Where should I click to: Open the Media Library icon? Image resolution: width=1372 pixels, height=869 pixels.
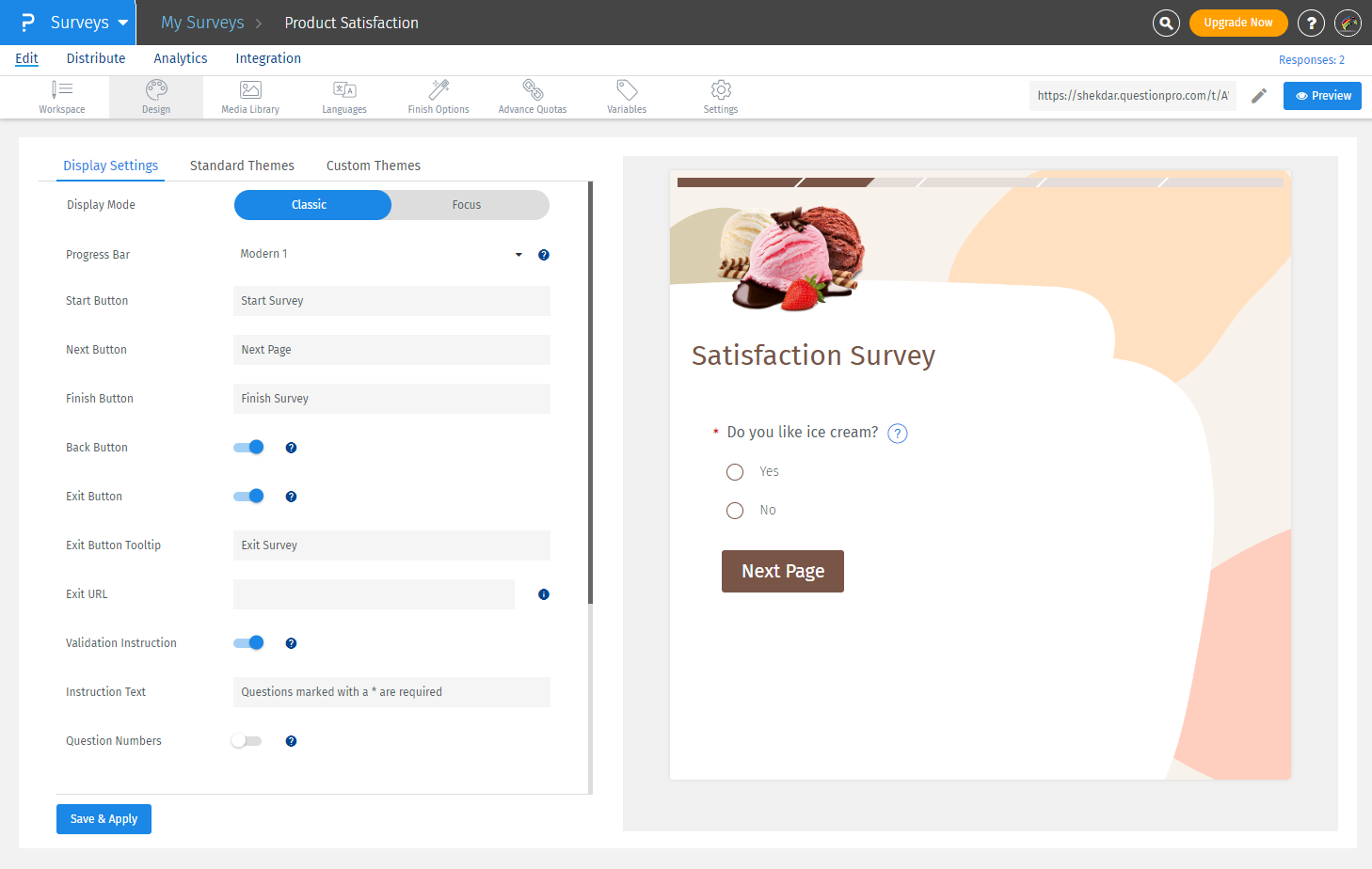[x=250, y=96]
